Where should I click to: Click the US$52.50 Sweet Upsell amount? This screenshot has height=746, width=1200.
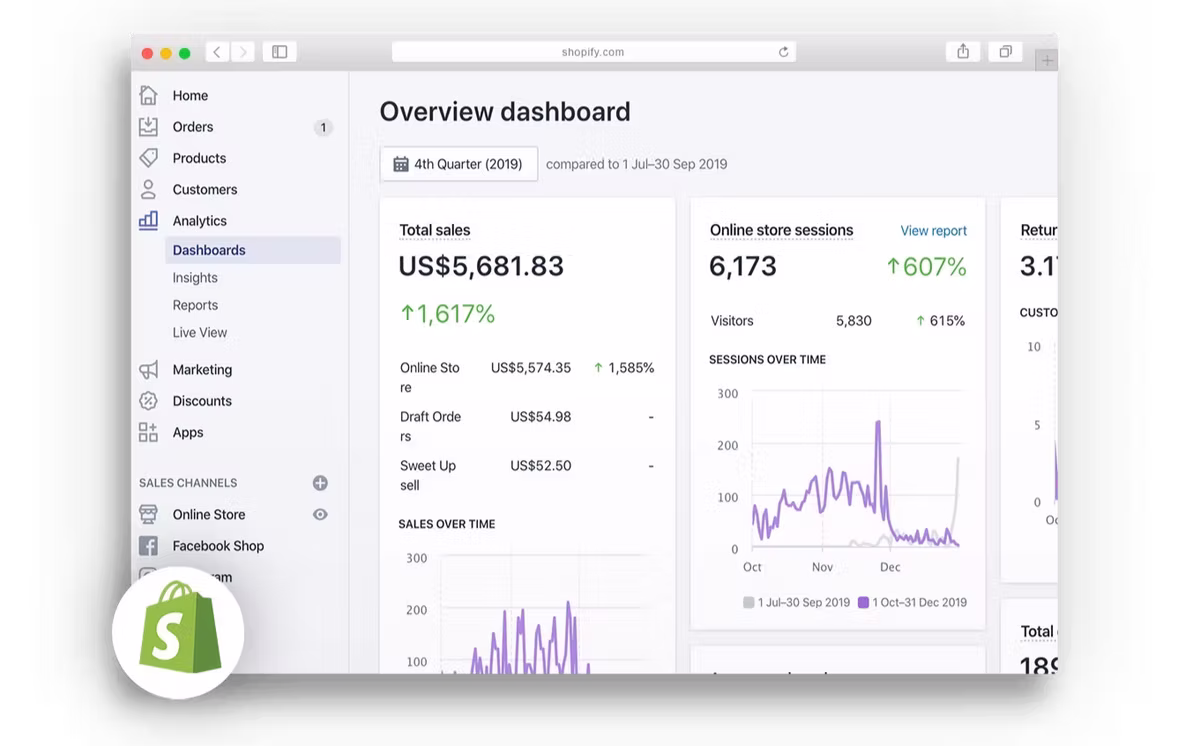(541, 466)
